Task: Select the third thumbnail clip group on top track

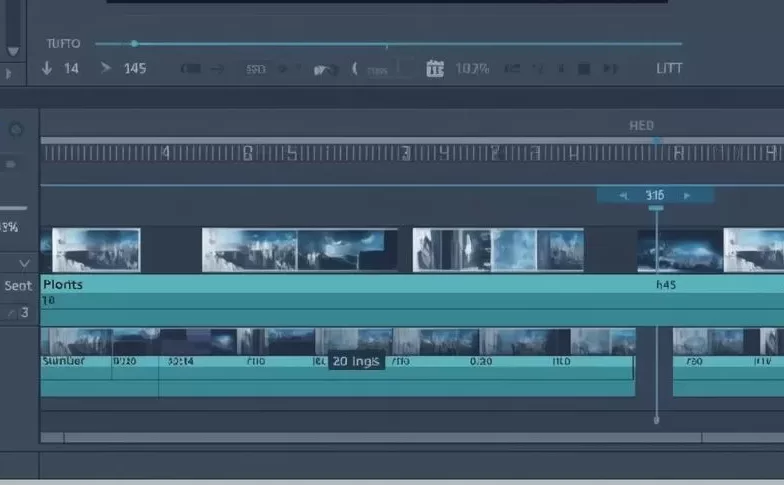Action: pyautogui.click(x=498, y=250)
